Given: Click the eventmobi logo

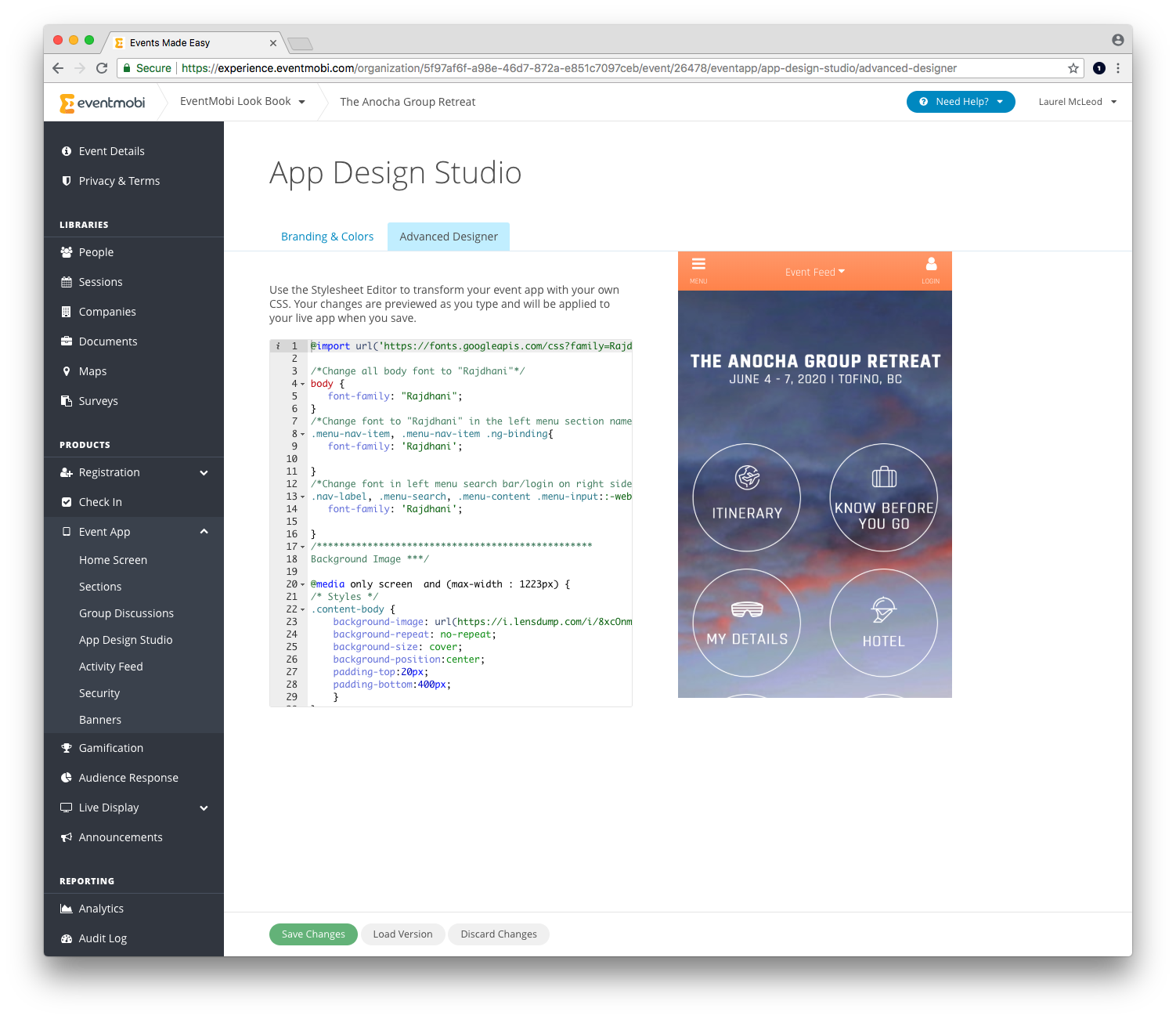Looking at the screenshot, I should pos(103,103).
